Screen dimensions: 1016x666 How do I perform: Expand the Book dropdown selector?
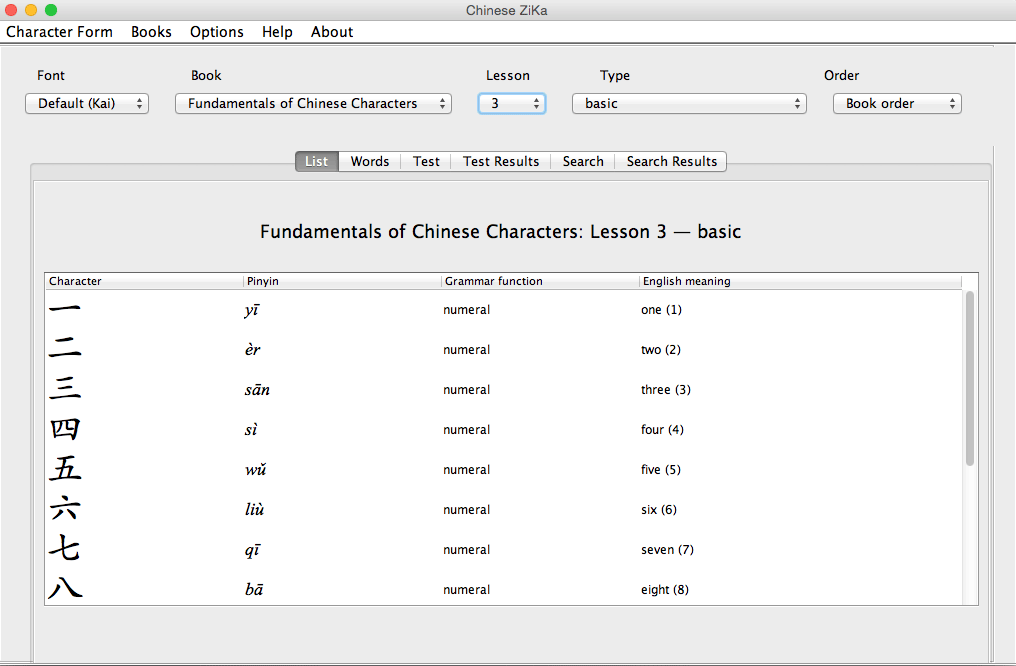pyautogui.click(x=313, y=103)
